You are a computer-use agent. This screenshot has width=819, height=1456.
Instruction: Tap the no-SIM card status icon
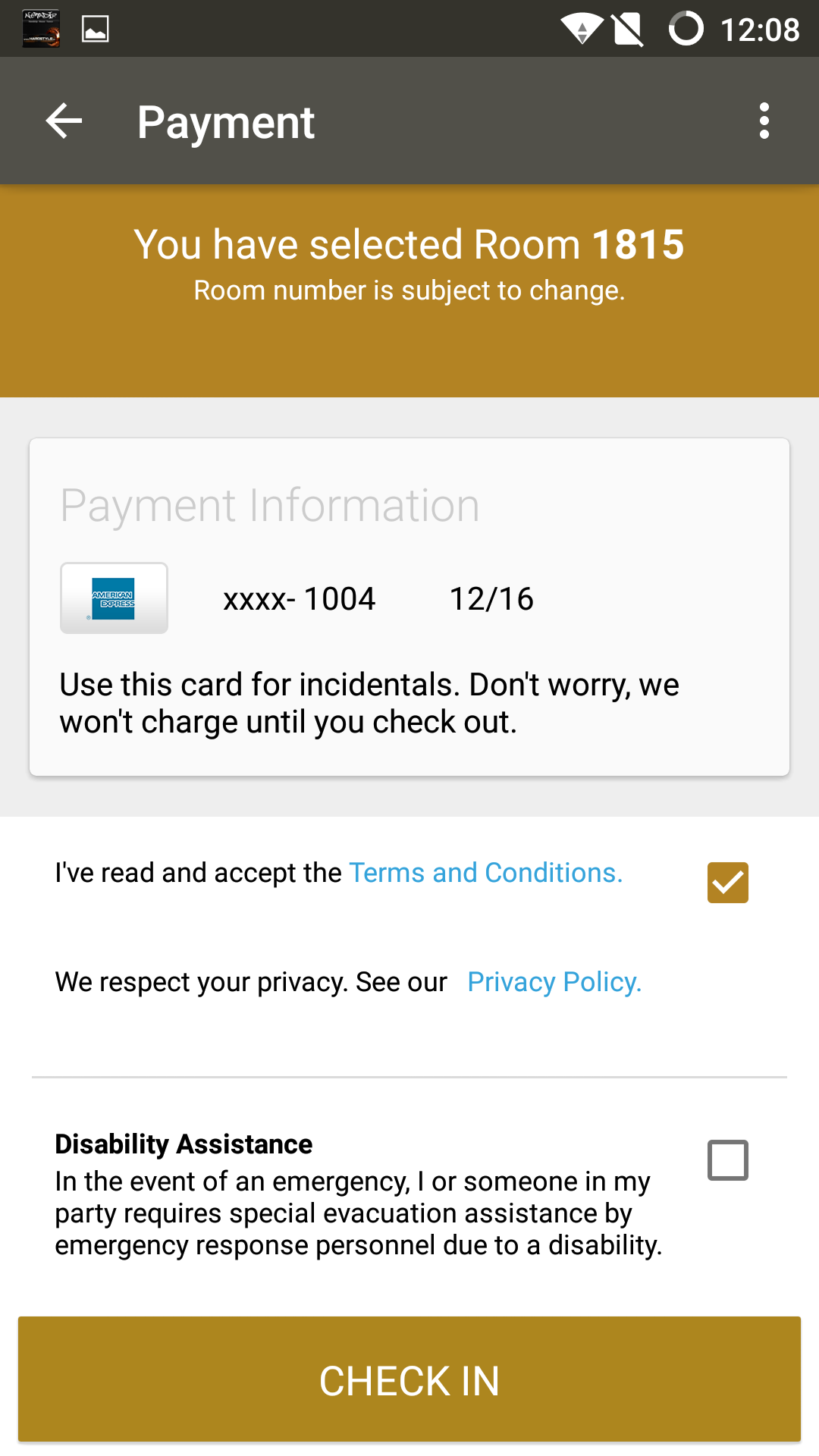point(628,30)
